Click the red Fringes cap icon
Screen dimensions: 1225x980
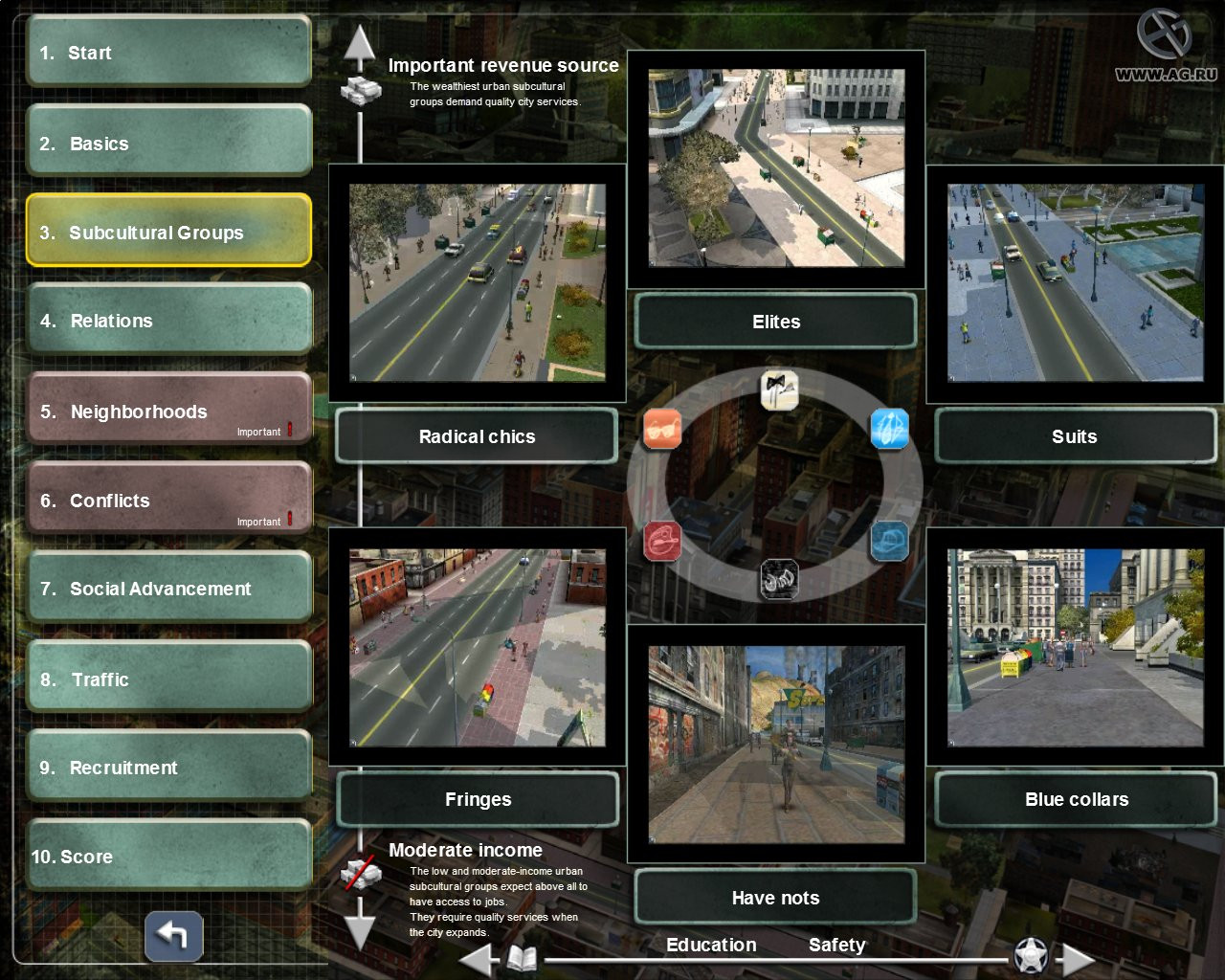coord(662,542)
